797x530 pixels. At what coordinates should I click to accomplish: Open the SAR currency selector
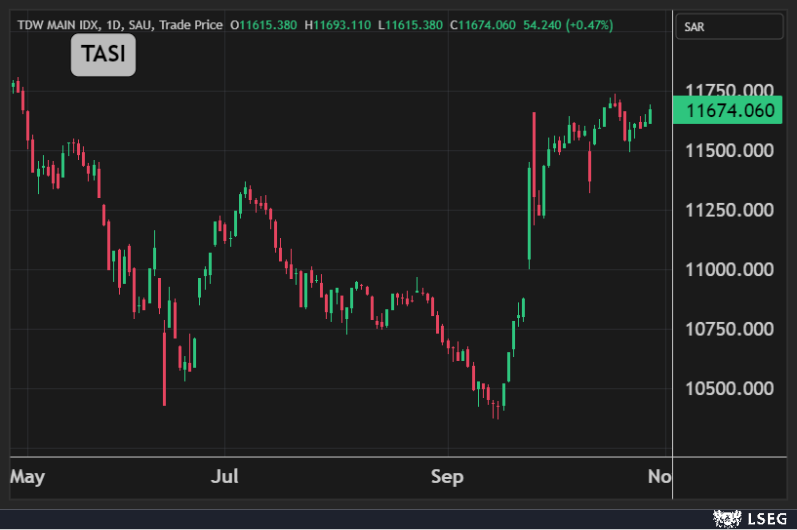729,27
